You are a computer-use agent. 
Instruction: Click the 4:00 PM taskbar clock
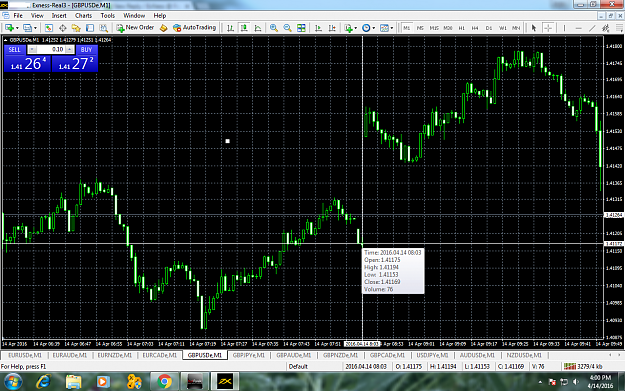click(x=600, y=377)
